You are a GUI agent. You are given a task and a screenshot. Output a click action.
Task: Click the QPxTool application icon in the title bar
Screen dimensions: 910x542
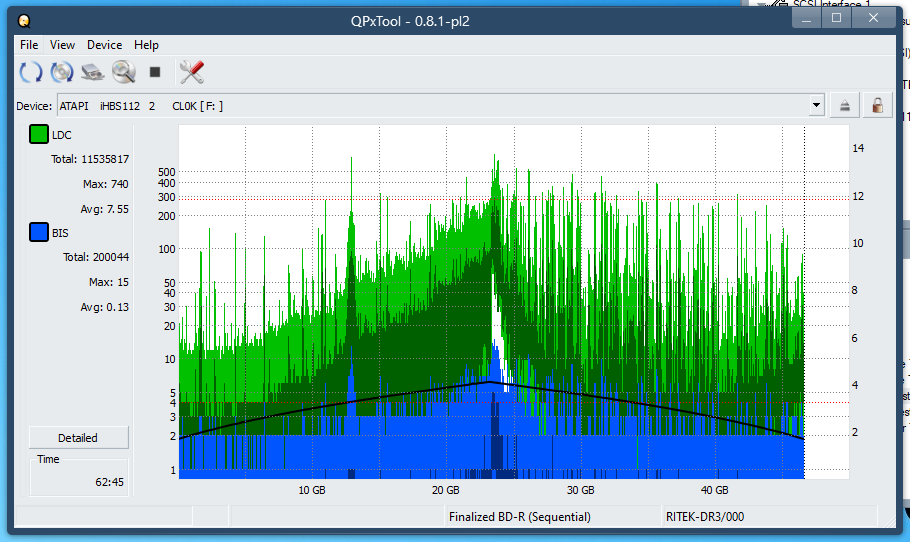click(x=24, y=20)
